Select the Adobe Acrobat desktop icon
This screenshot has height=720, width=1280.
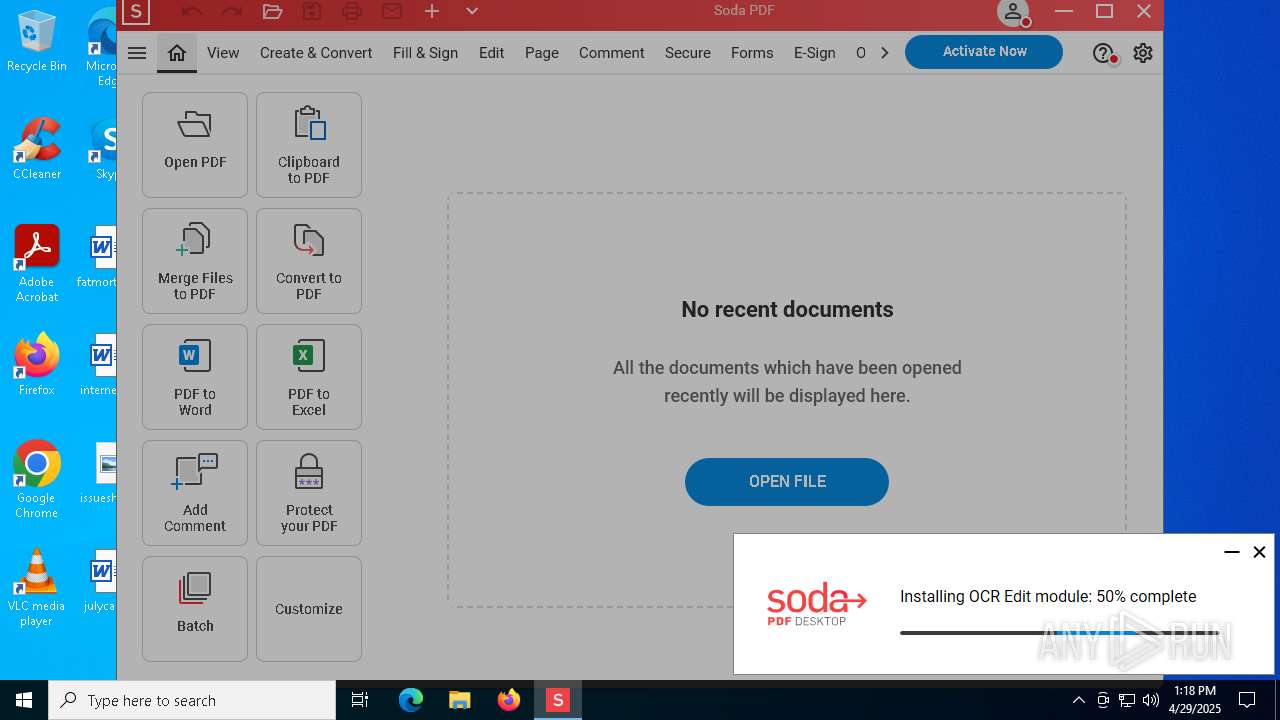click(37, 264)
